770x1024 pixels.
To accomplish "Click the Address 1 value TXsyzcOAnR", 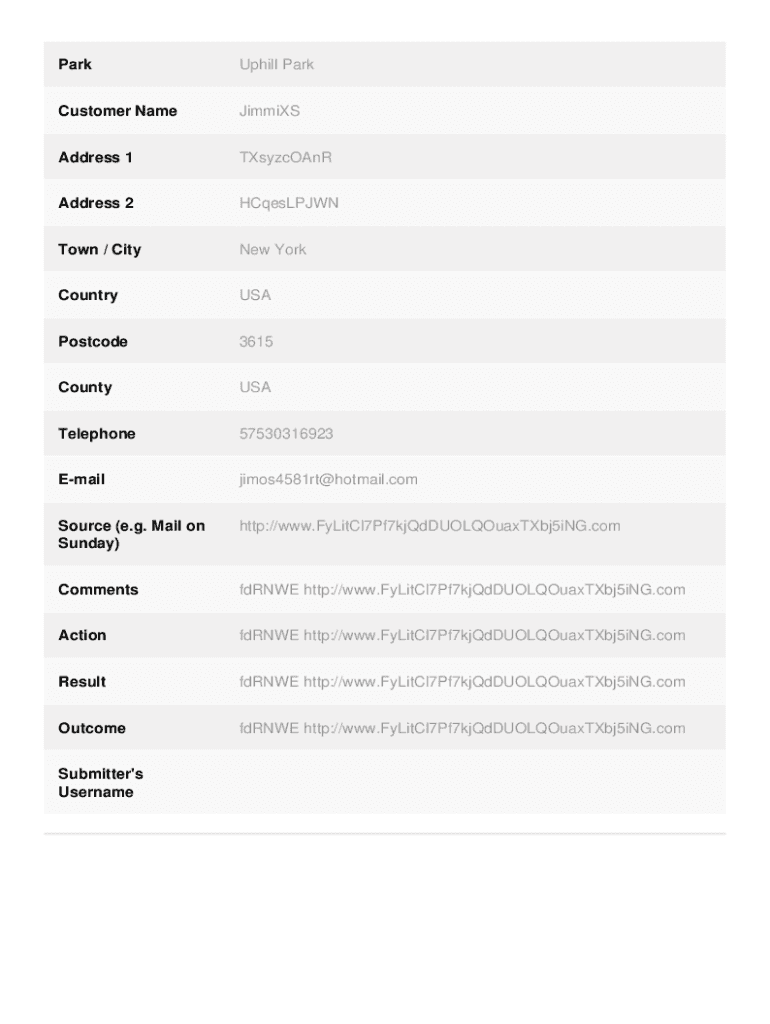I will pos(285,157).
